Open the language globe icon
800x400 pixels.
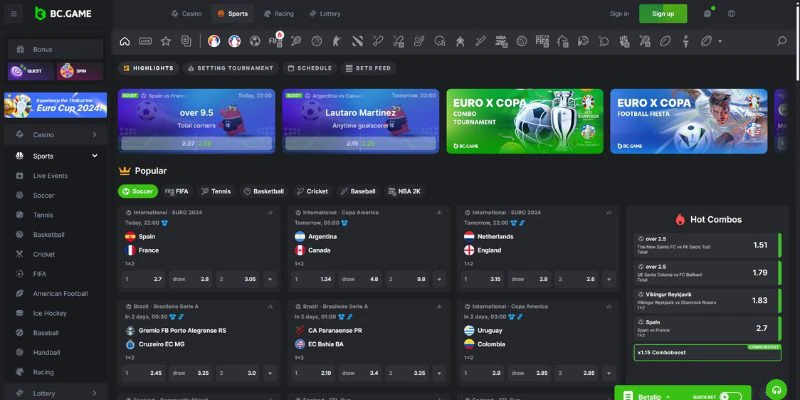pos(732,14)
